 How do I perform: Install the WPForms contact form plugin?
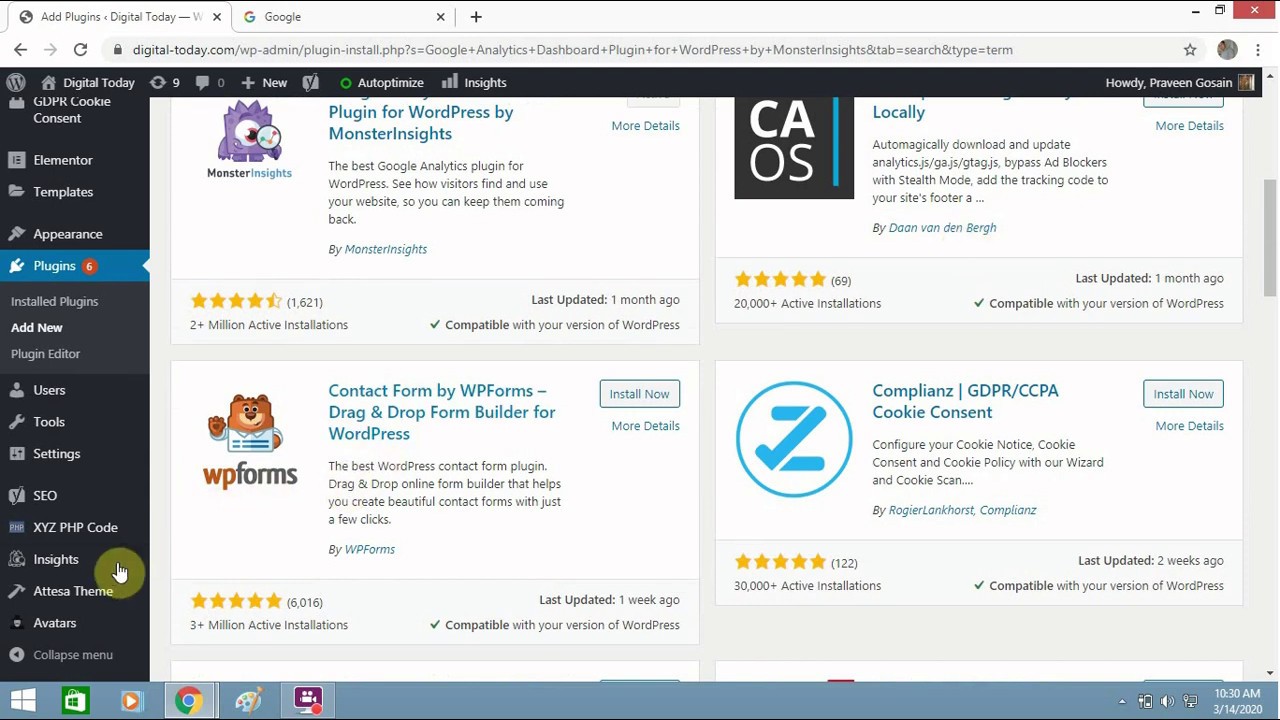pos(639,394)
